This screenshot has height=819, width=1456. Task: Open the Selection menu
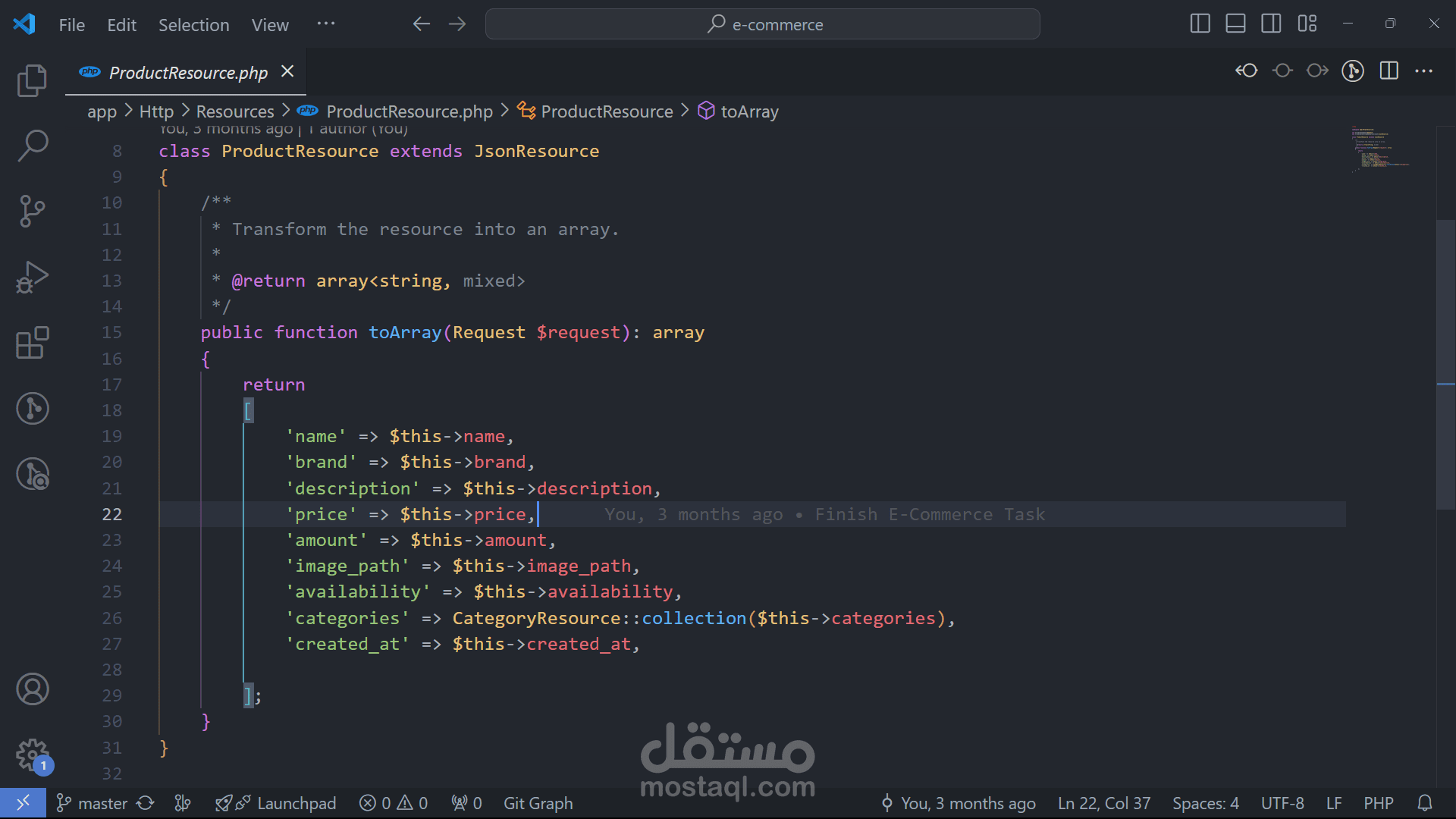(x=193, y=25)
